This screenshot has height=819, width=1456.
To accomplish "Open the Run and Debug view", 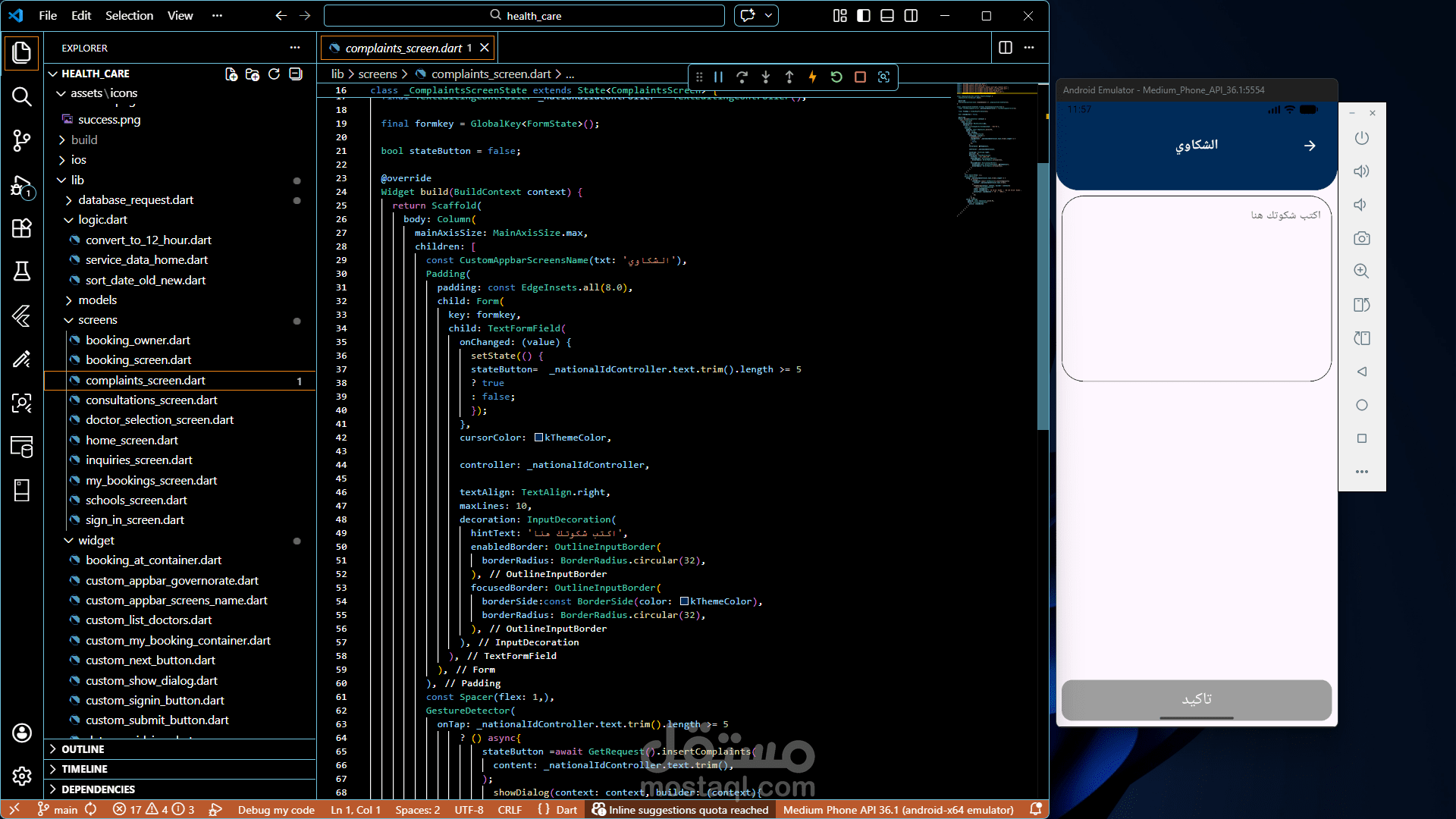I will click(x=21, y=186).
